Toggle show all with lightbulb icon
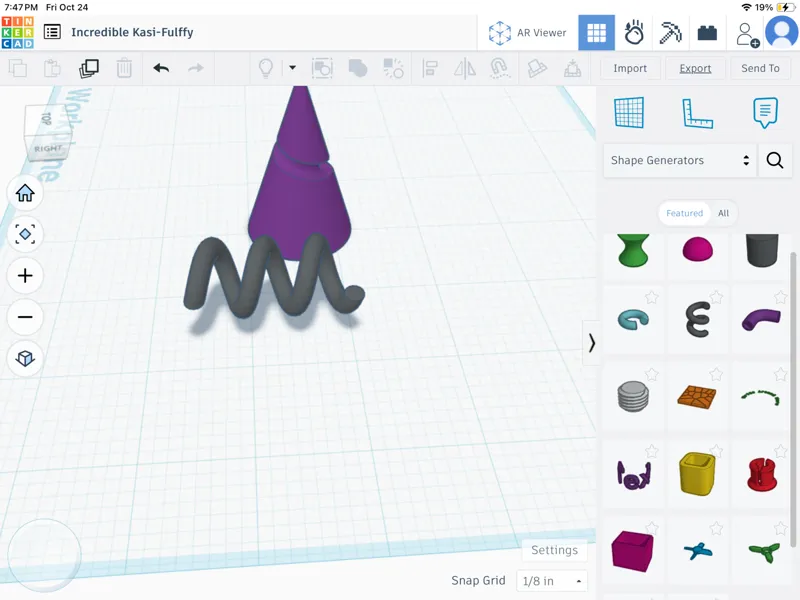 tap(265, 68)
